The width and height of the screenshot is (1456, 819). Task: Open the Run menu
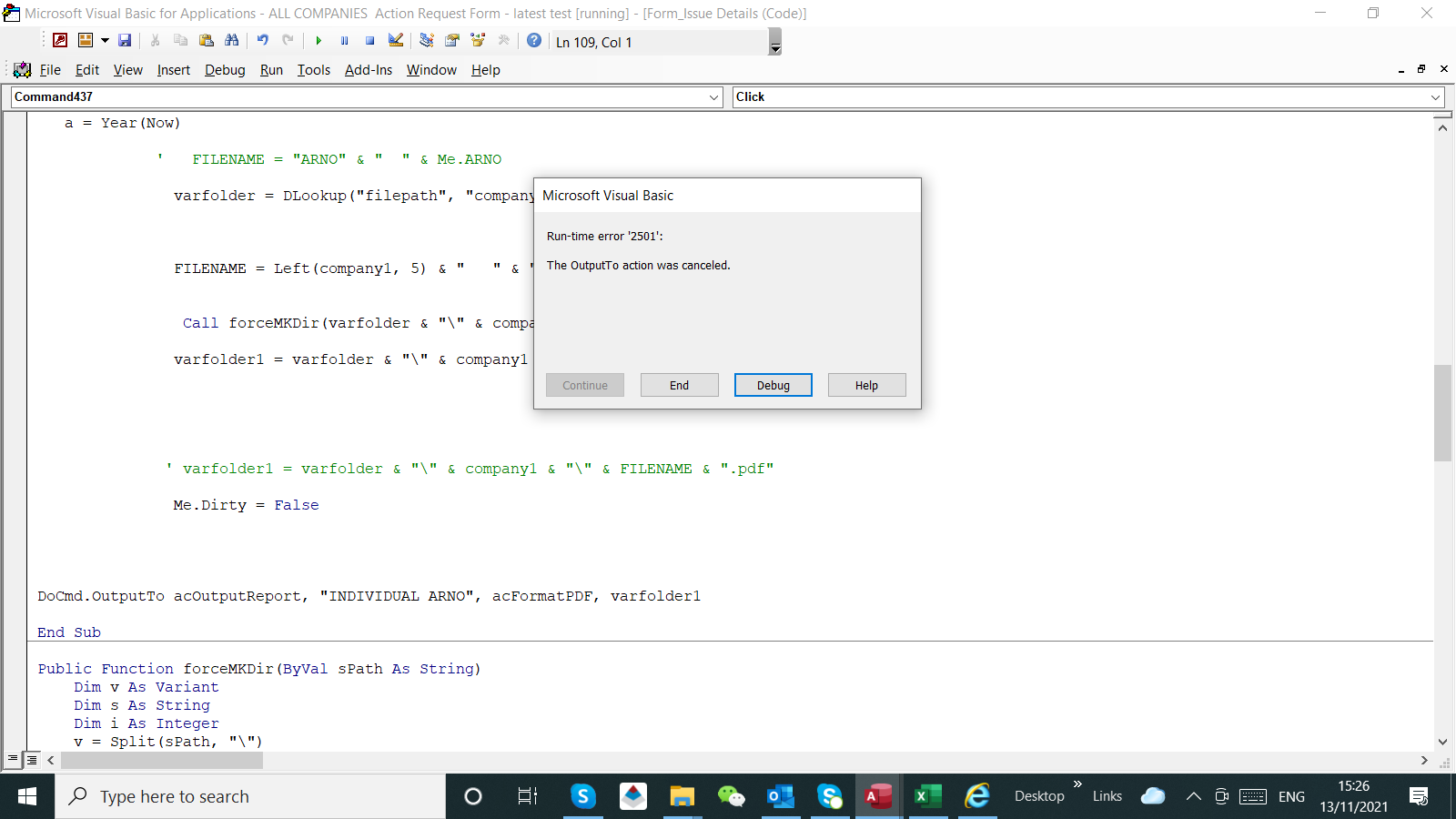click(271, 70)
